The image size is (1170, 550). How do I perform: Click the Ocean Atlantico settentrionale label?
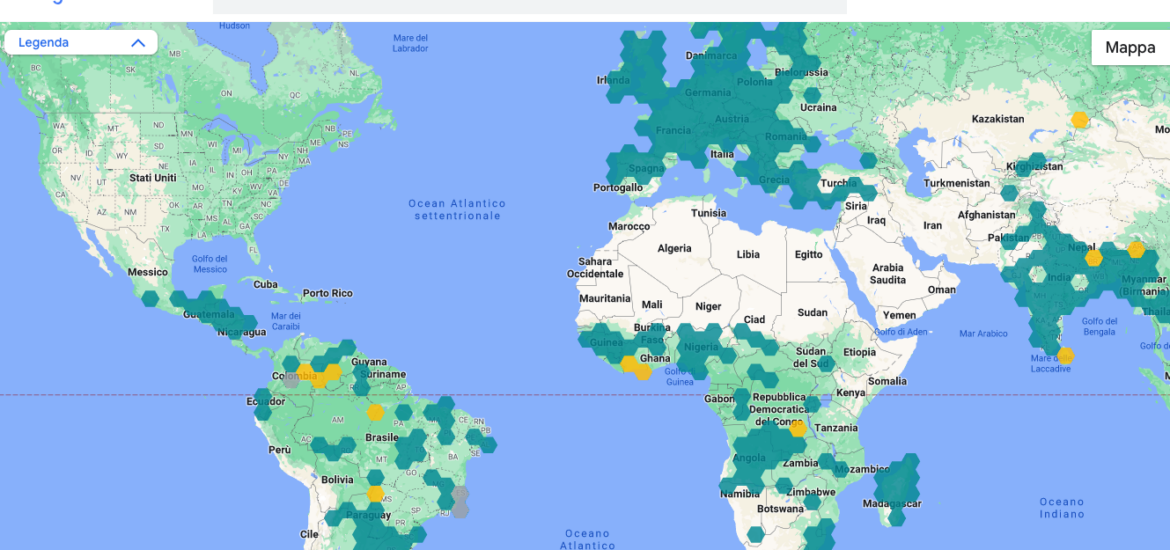[457, 210]
